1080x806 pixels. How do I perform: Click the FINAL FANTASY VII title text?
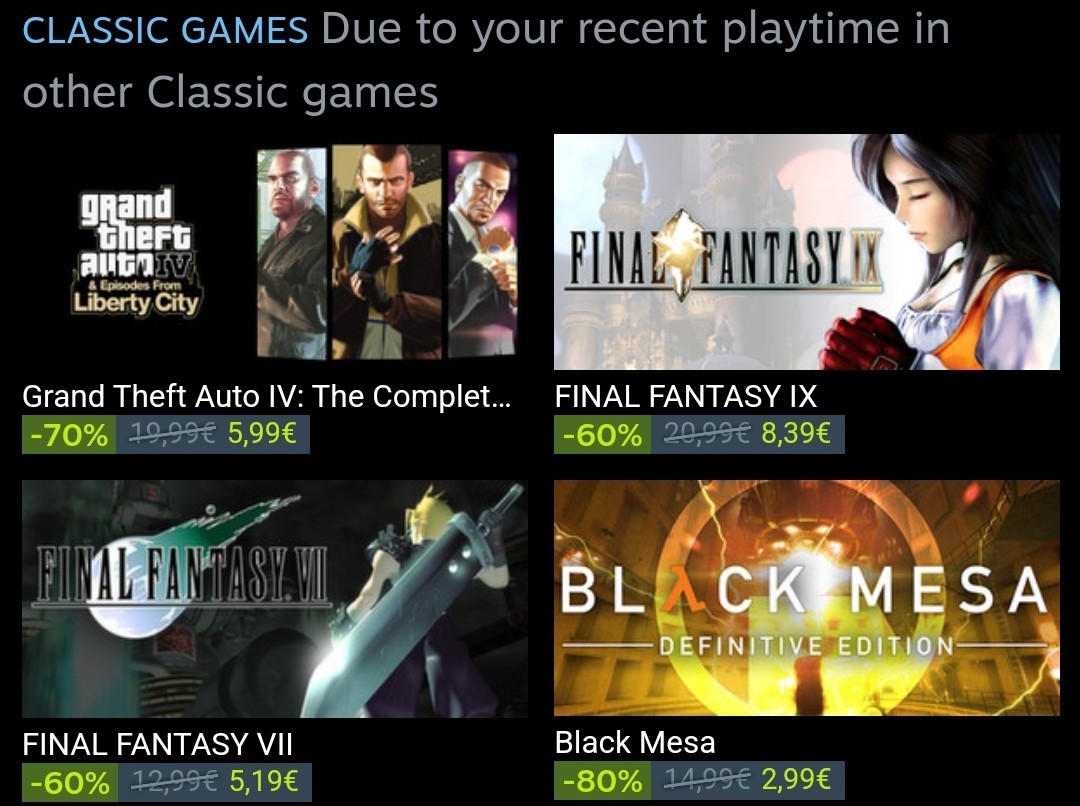coord(158,744)
